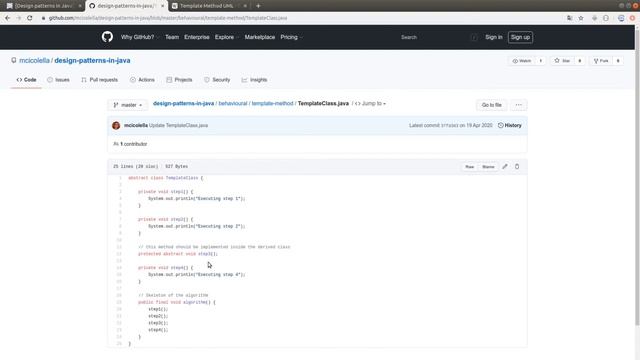Image resolution: width=640 pixels, height=360 pixels.
Task: Go forward using browser forward arrow
Action: pyautogui.click(x=18, y=18)
